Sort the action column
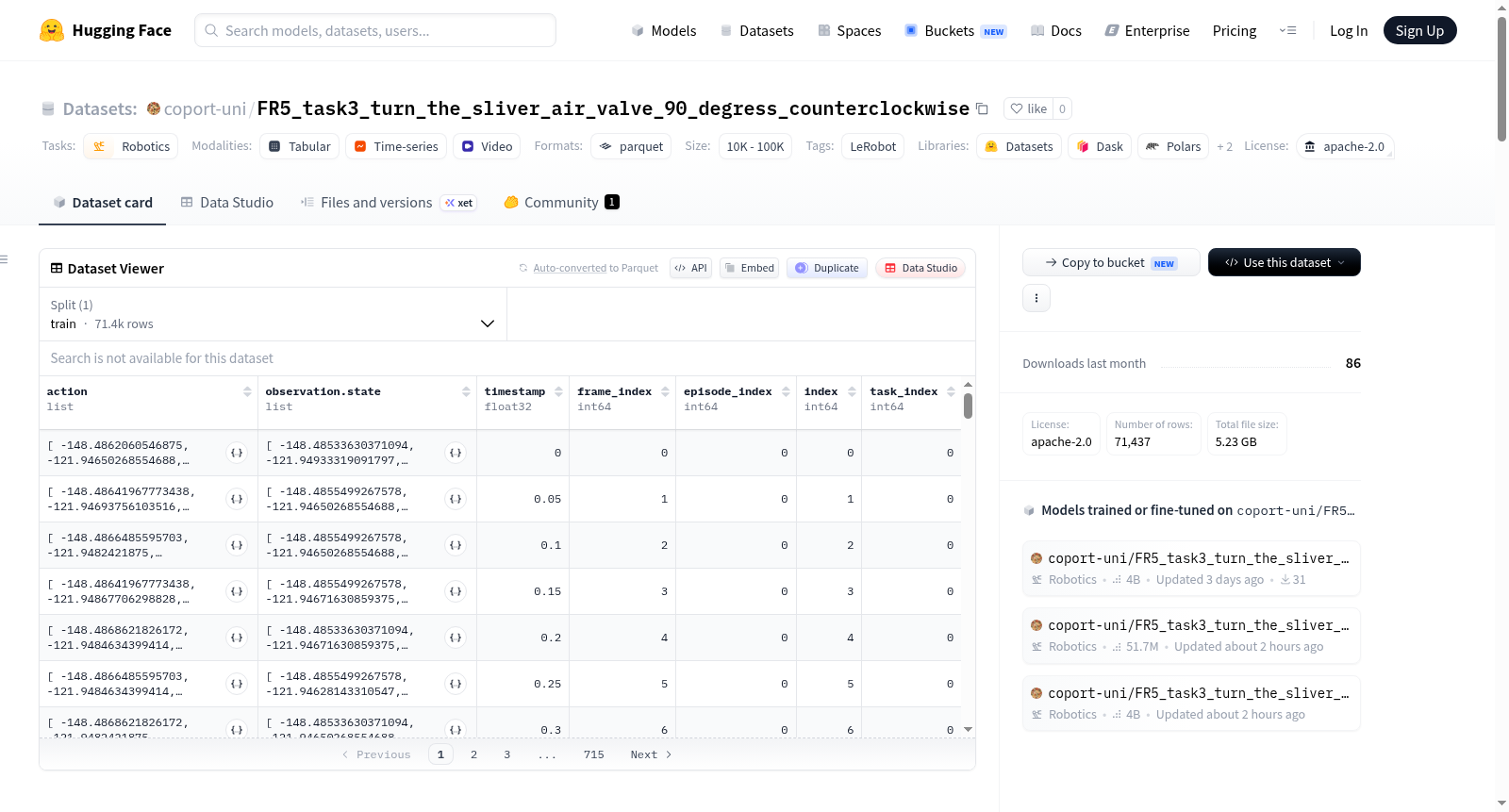The image size is (1509, 812). point(247,391)
